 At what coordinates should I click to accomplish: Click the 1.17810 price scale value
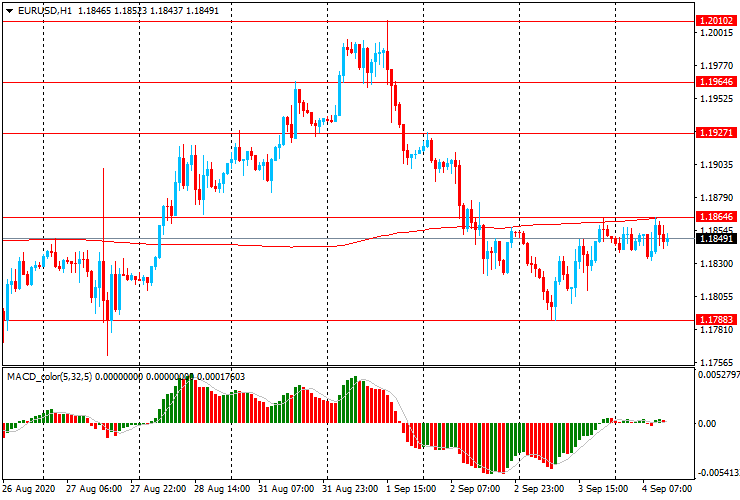(716, 330)
